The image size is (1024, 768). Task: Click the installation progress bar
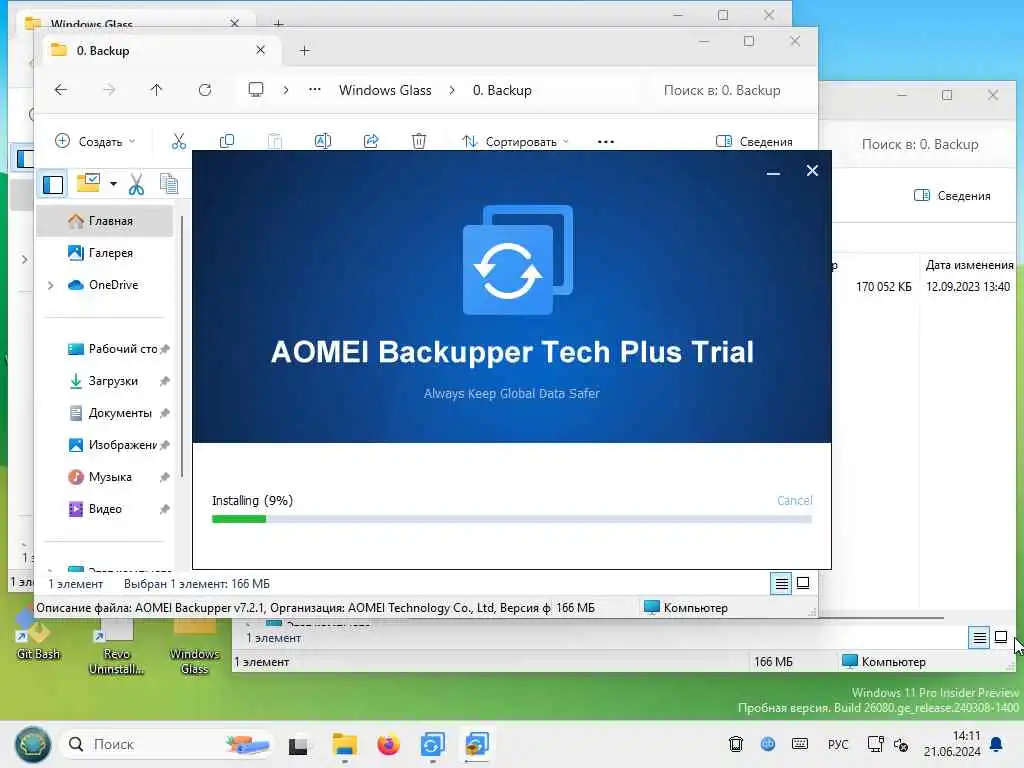[511, 519]
